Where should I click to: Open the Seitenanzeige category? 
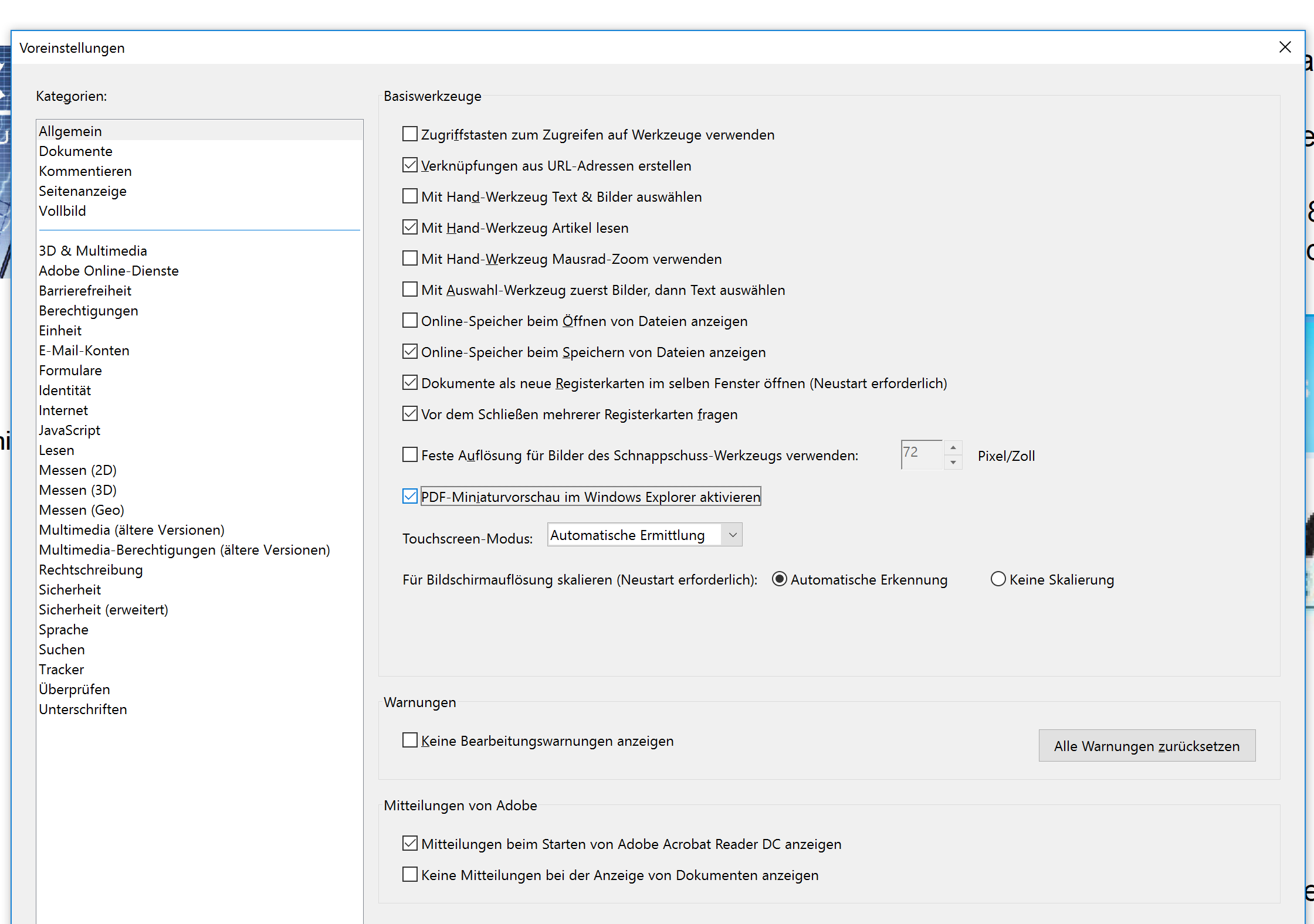tap(83, 191)
